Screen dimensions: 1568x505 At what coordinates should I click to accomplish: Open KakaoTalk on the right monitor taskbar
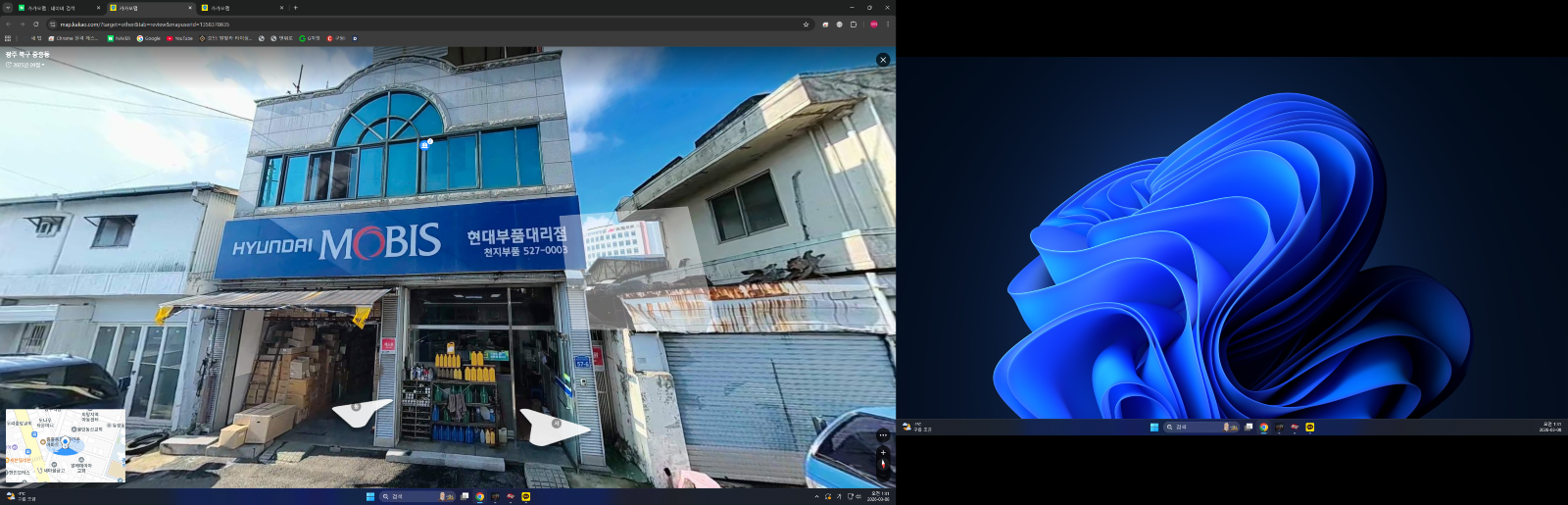pos(1310,428)
